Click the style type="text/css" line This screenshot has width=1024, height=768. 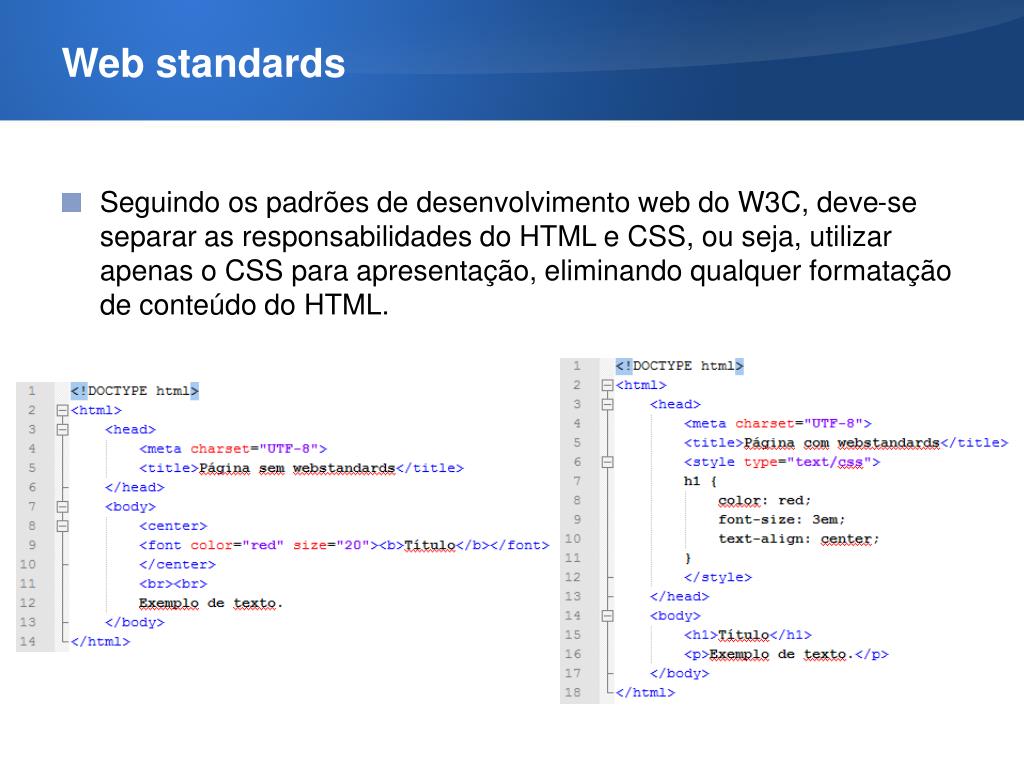click(782, 462)
